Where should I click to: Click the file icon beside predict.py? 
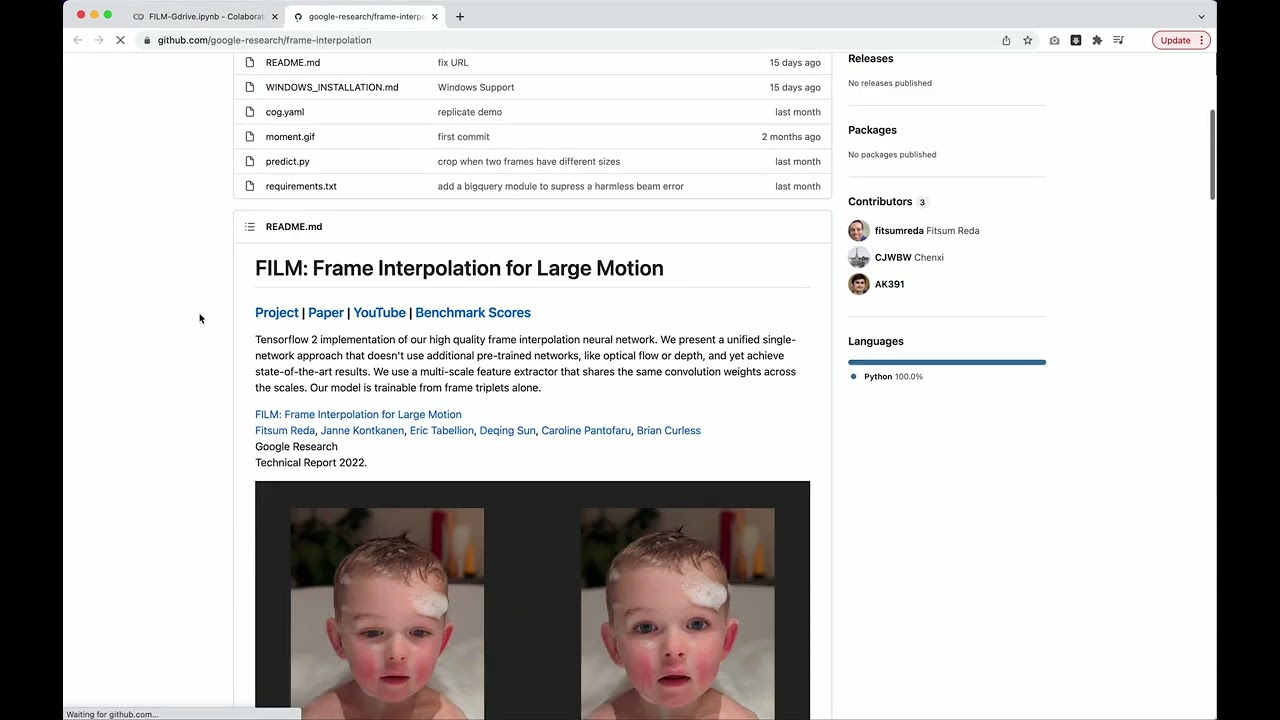pos(250,161)
